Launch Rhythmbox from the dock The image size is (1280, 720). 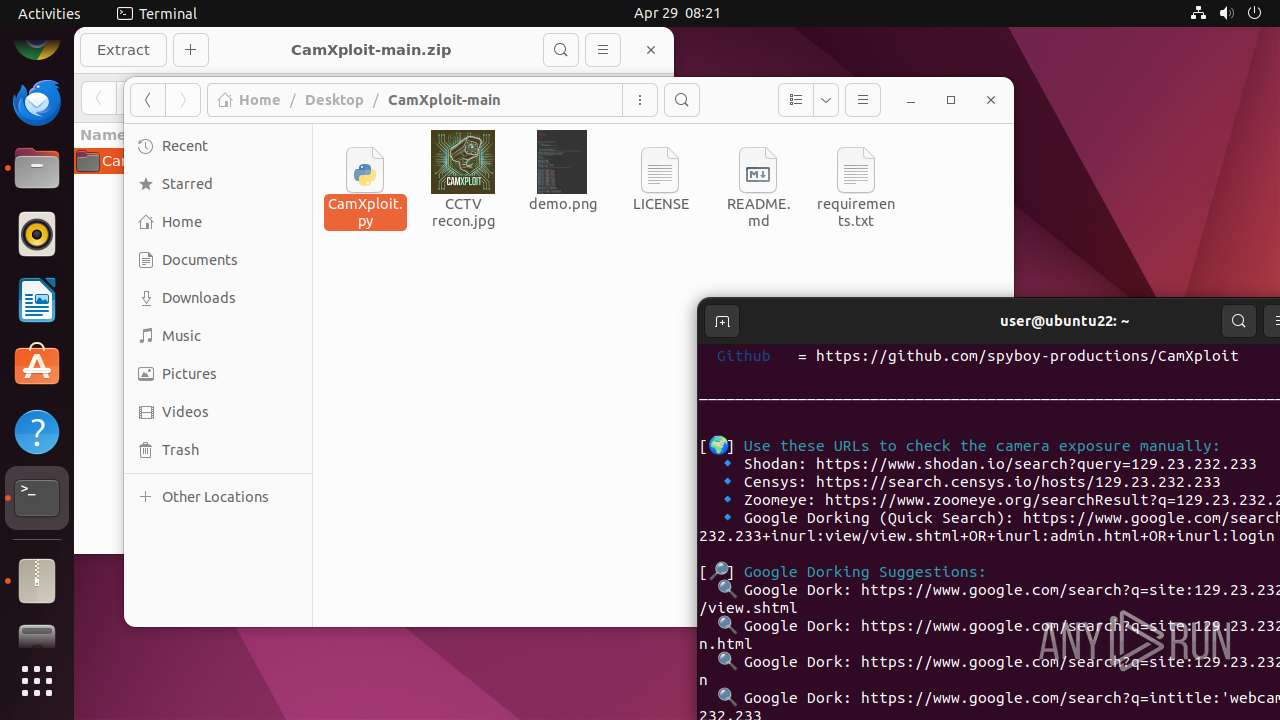(37, 234)
